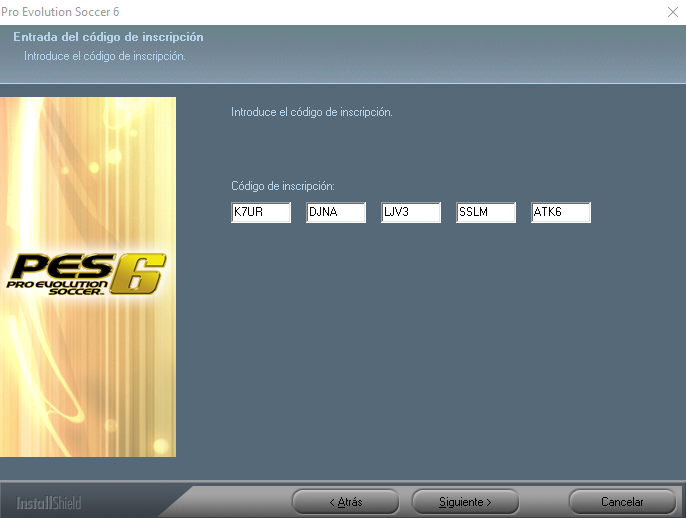Image resolution: width=686 pixels, height=518 pixels.
Task: Click the InstallShield logo text
Action: click(49, 503)
